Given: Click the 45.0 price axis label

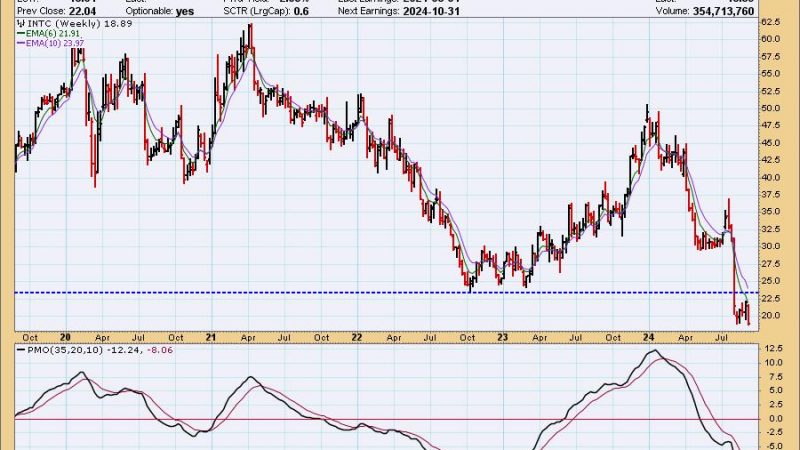Looking at the screenshot, I should pyautogui.click(x=770, y=143).
